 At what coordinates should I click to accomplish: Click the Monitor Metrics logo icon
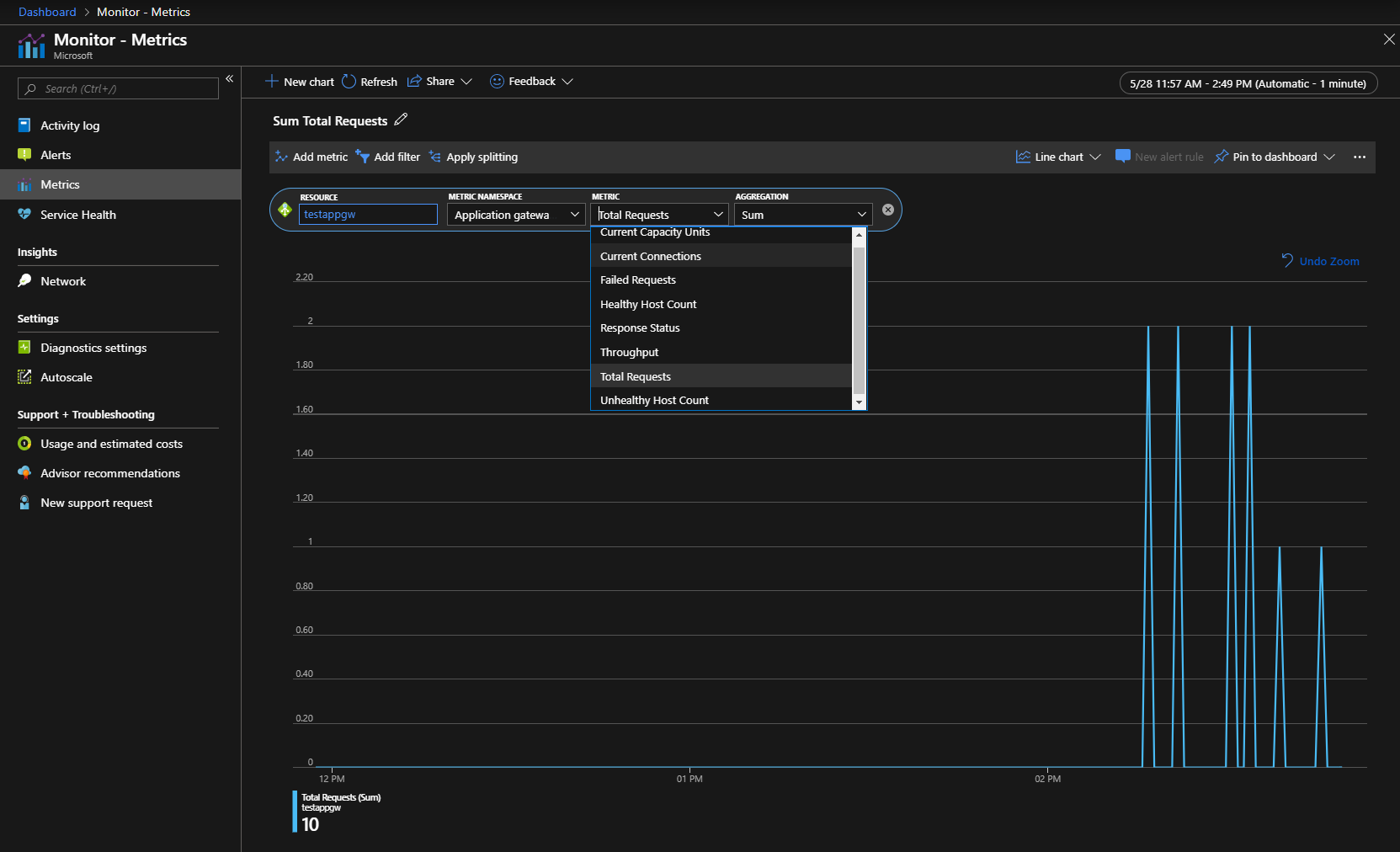(x=32, y=45)
